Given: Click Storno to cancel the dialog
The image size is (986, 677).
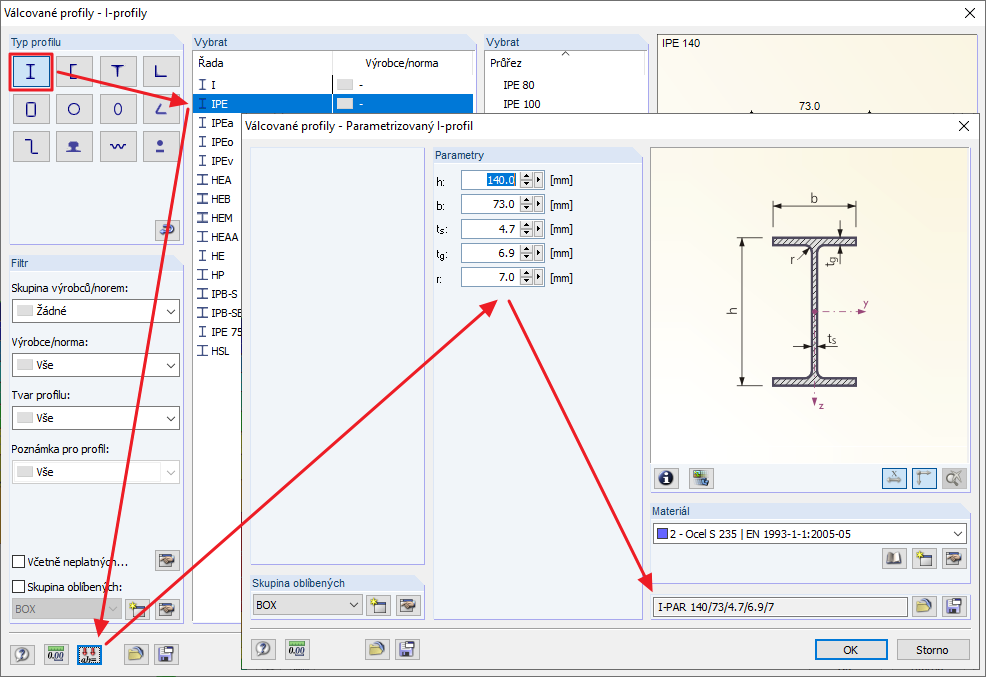Looking at the screenshot, I should coord(932,650).
